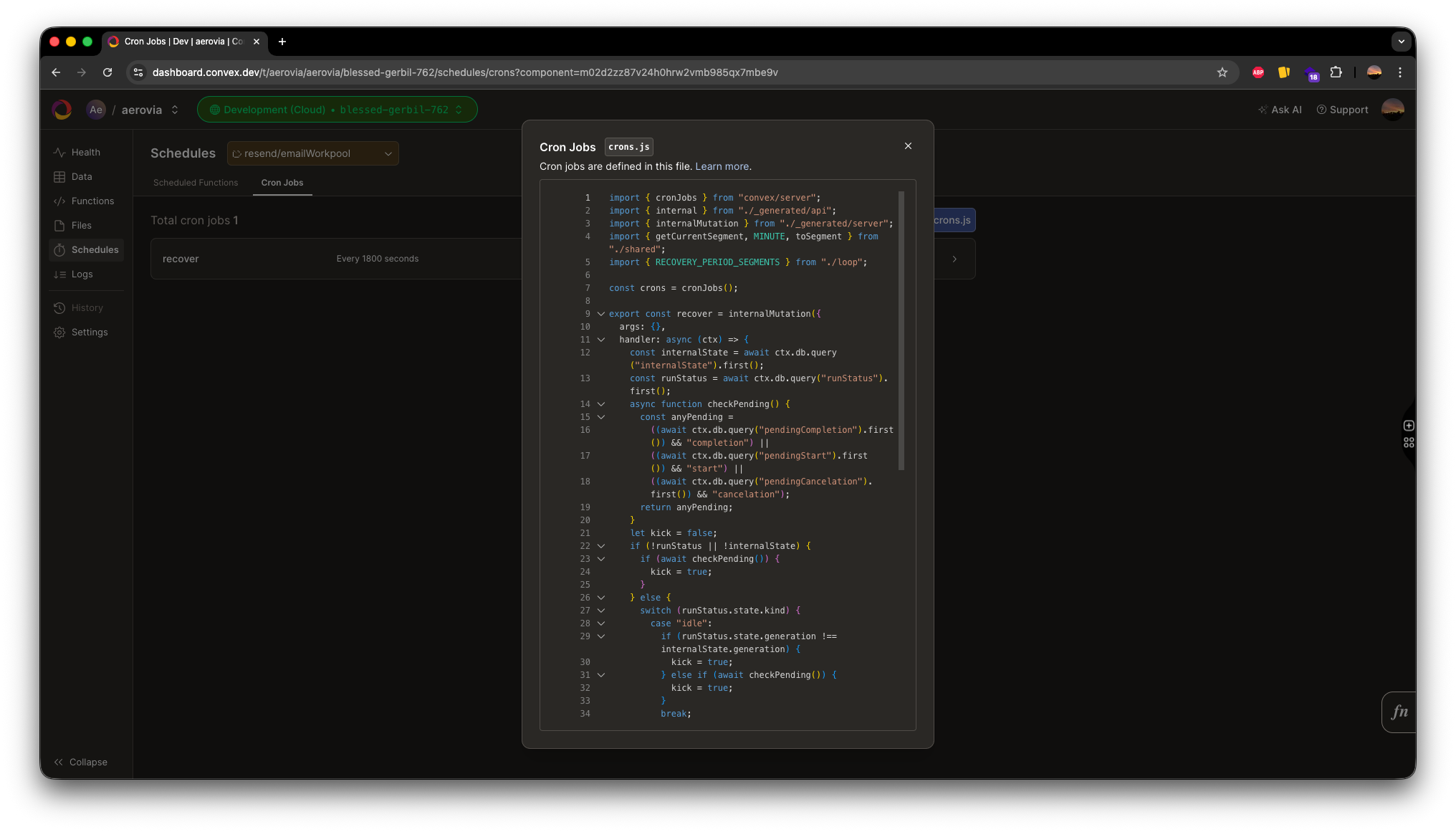Open Files section in sidebar
Viewport: 1456px width, 832px height.
tap(81, 226)
